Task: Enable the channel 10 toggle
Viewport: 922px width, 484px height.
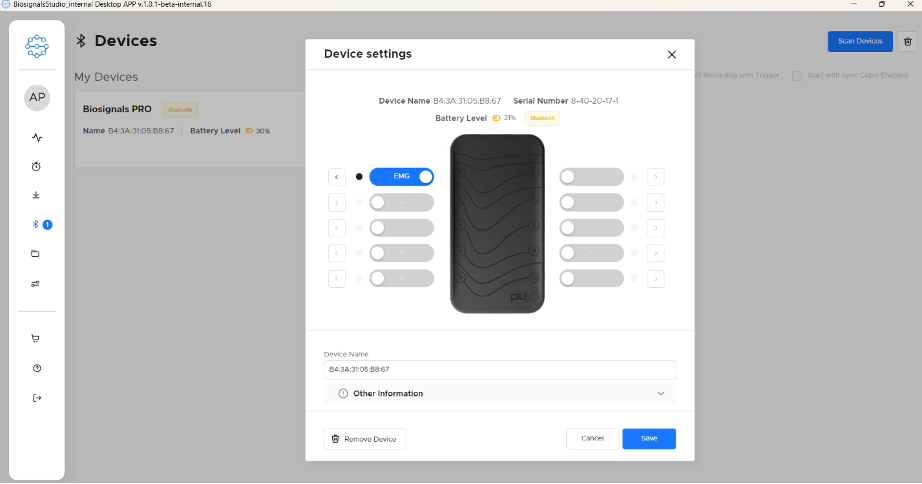Action: tap(592, 278)
